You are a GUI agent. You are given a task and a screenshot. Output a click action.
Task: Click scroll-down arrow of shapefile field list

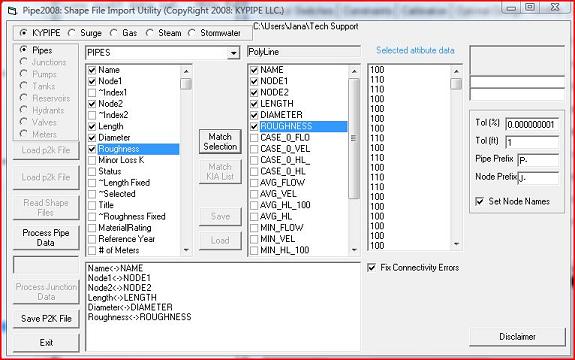[x=354, y=250]
